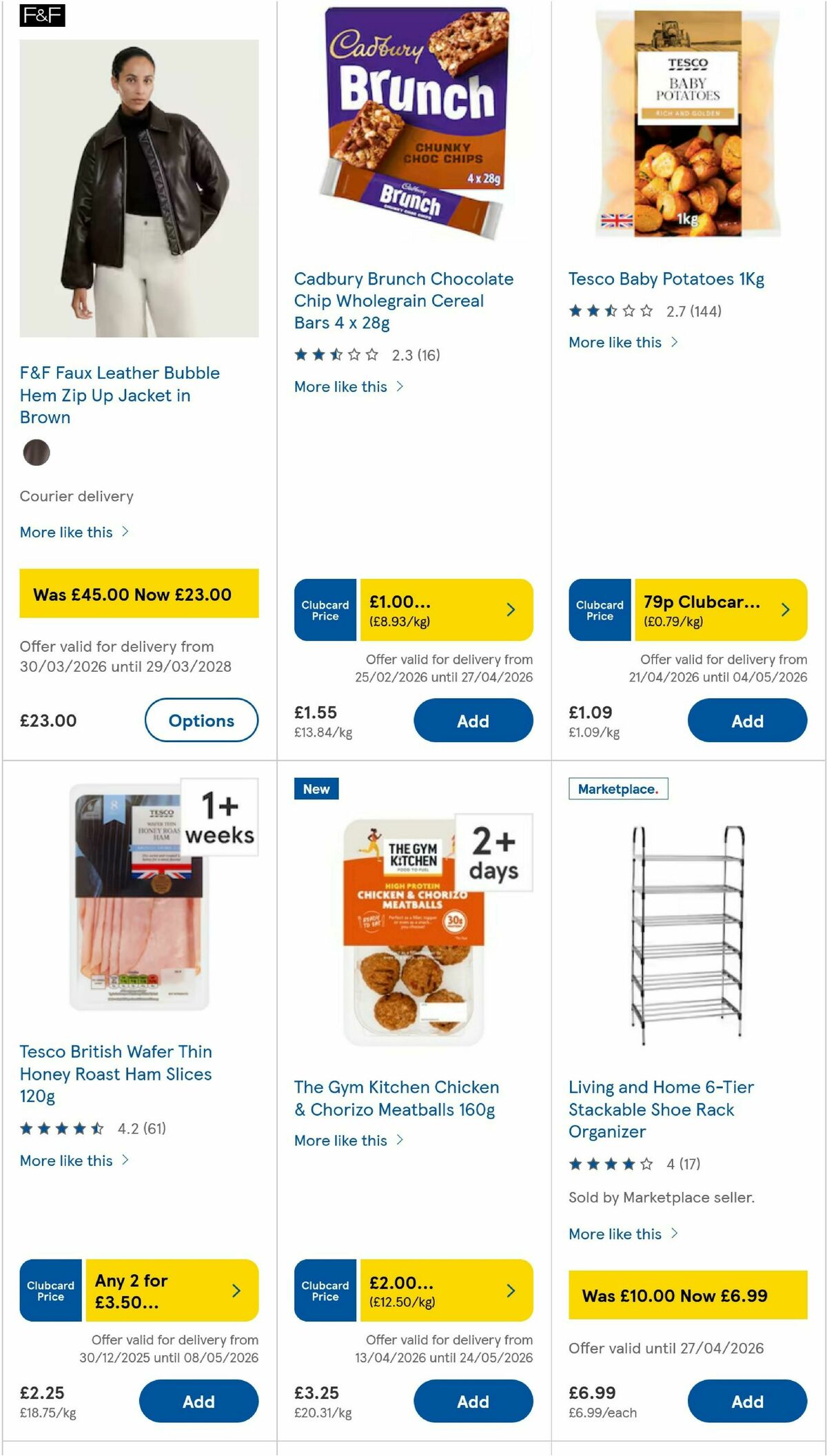Click the Clubcard Price badge on Baby Potatoes offer
Viewport: 827px width, 1456px height.
point(598,609)
